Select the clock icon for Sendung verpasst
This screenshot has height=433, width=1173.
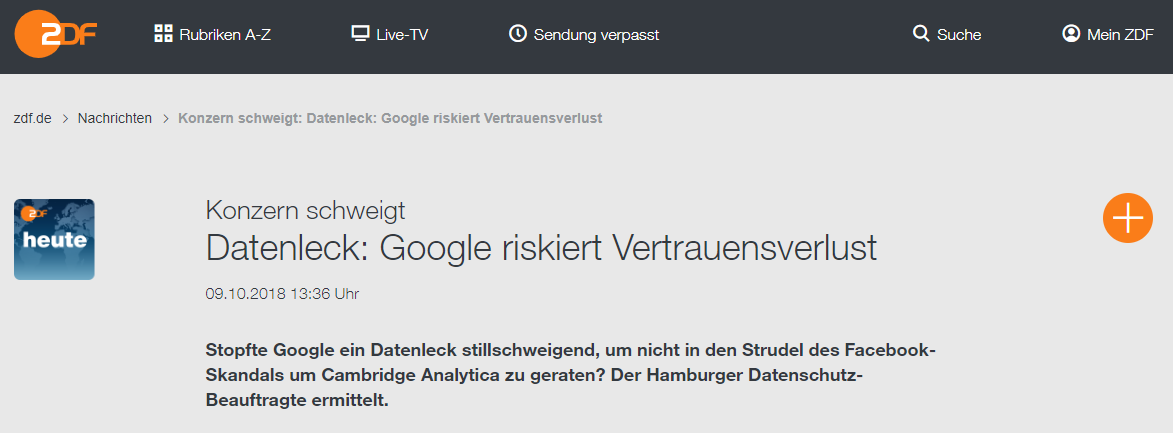pyautogui.click(x=518, y=34)
